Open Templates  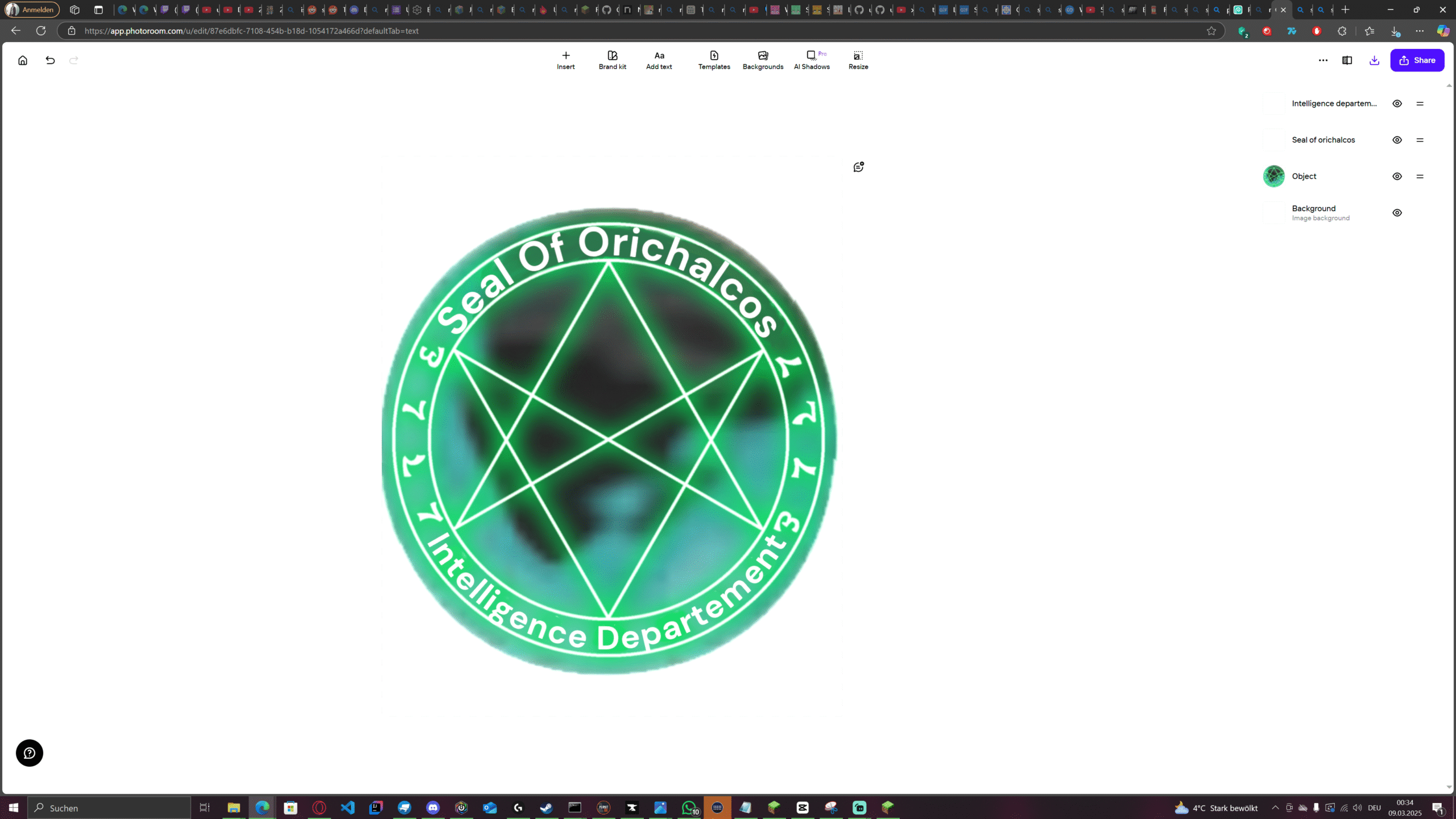714,60
